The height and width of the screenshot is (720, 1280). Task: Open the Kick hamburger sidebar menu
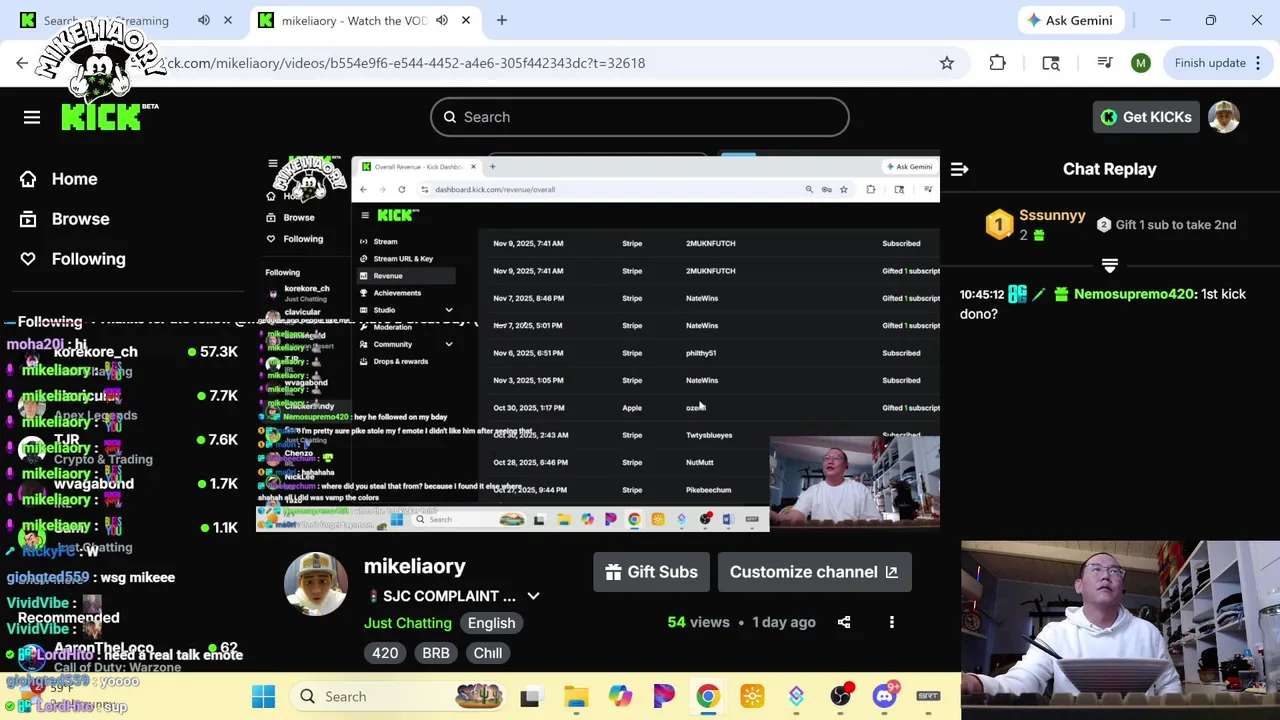point(32,117)
